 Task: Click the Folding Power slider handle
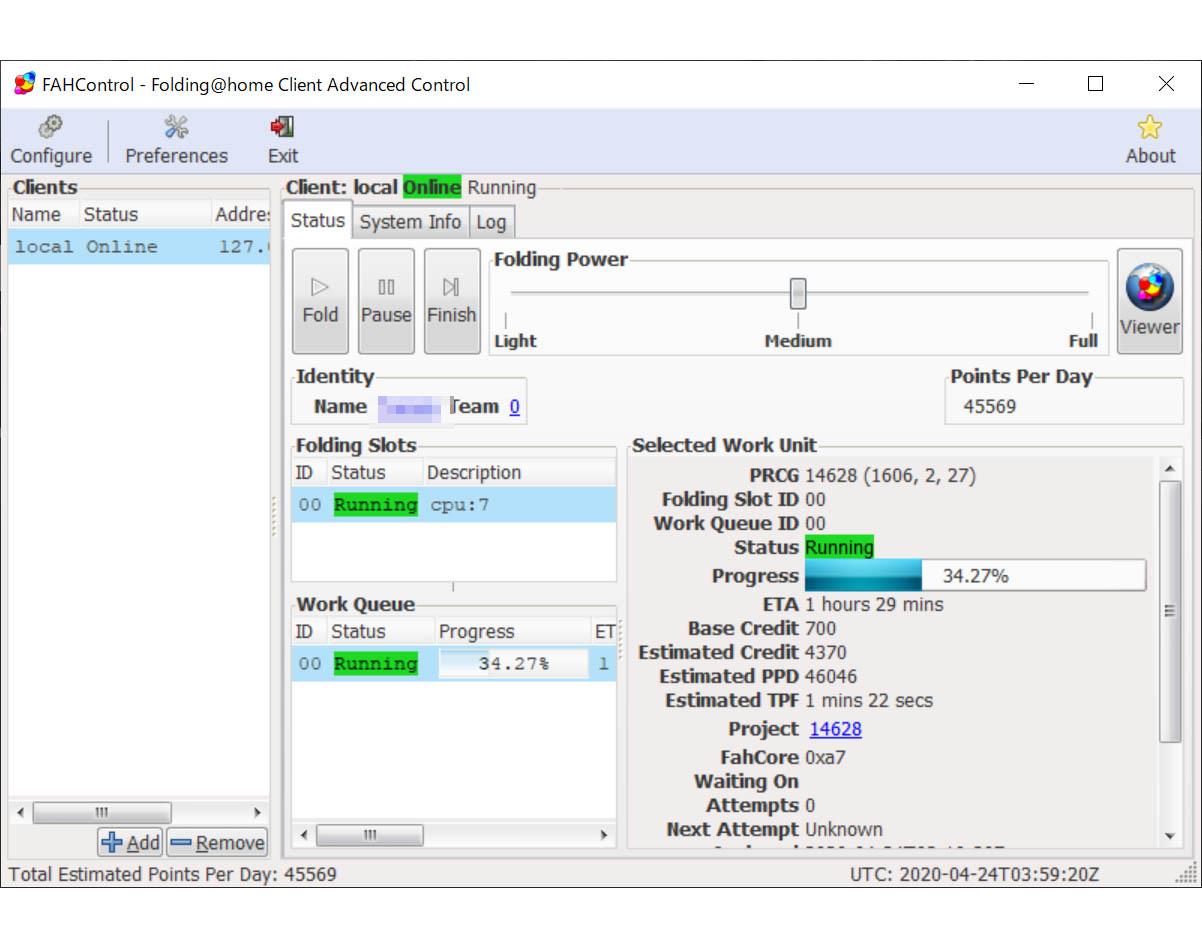click(x=798, y=293)
